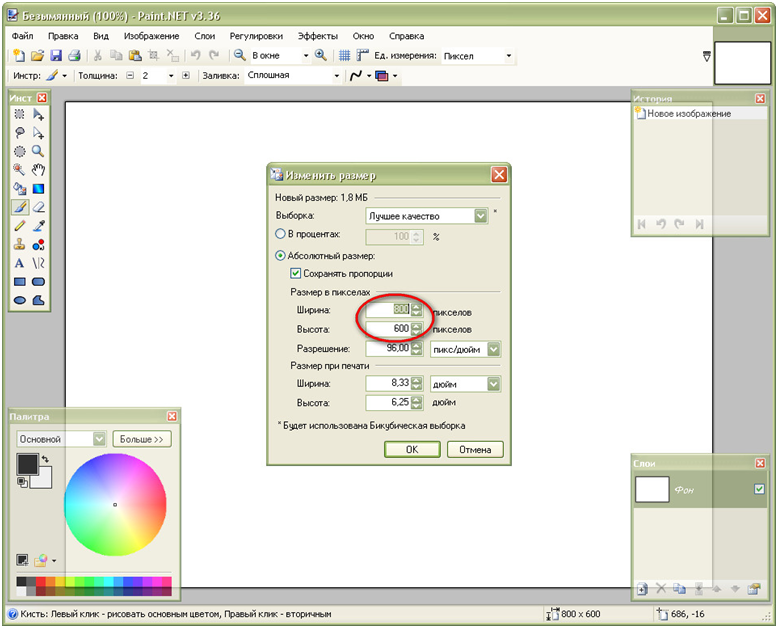Open the 'Основной' color dropdown in palette
Viewport: 778px width, 628px height.
click(x=99, y=439)
